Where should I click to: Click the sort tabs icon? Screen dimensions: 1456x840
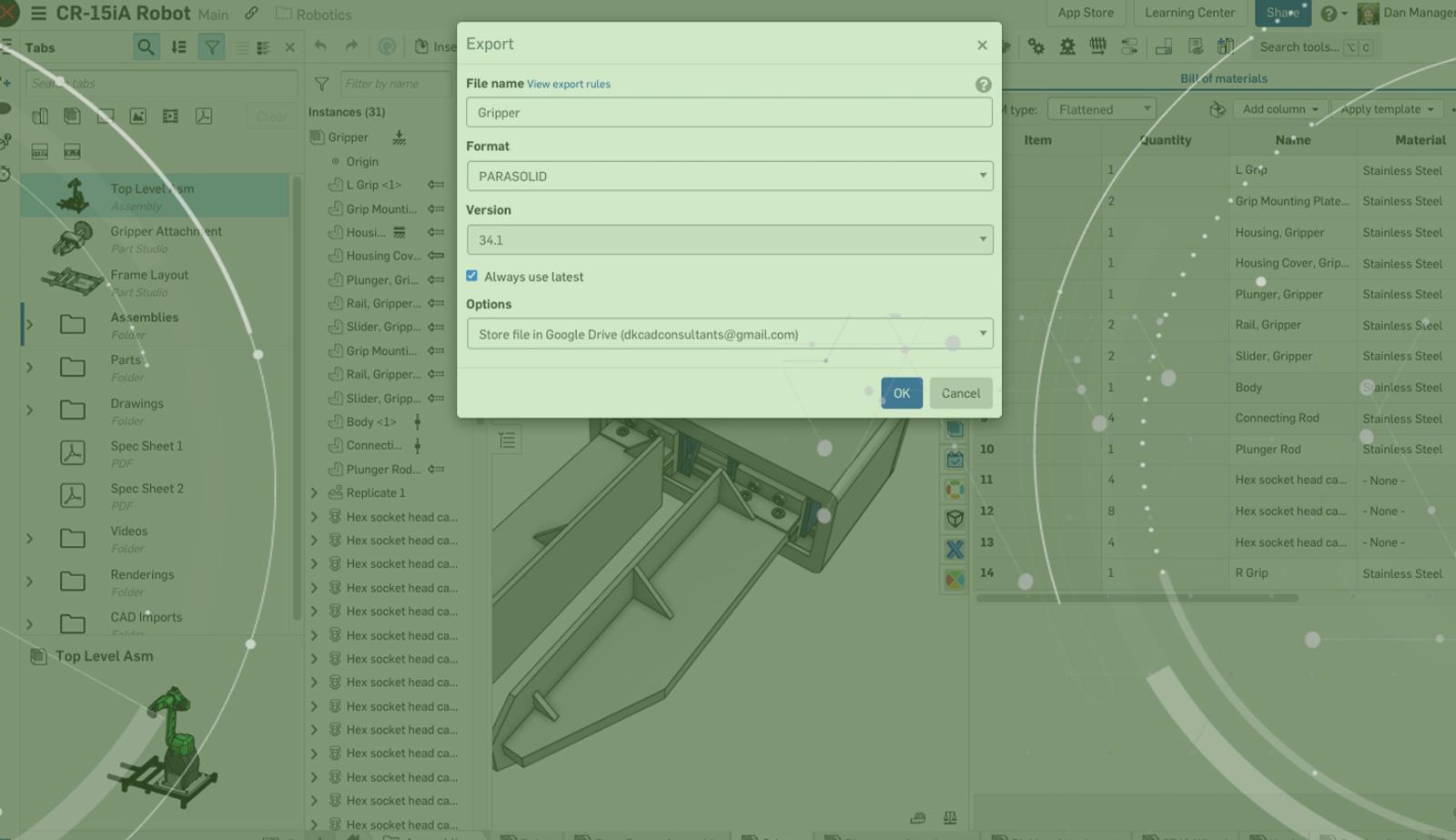coord(178,47)
